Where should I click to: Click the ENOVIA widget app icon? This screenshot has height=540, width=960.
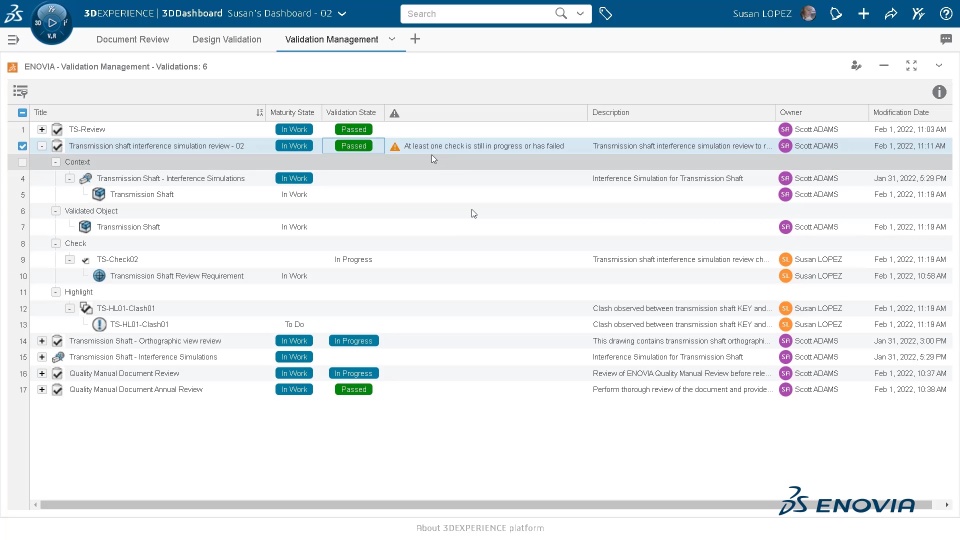[x=12, y=67]
